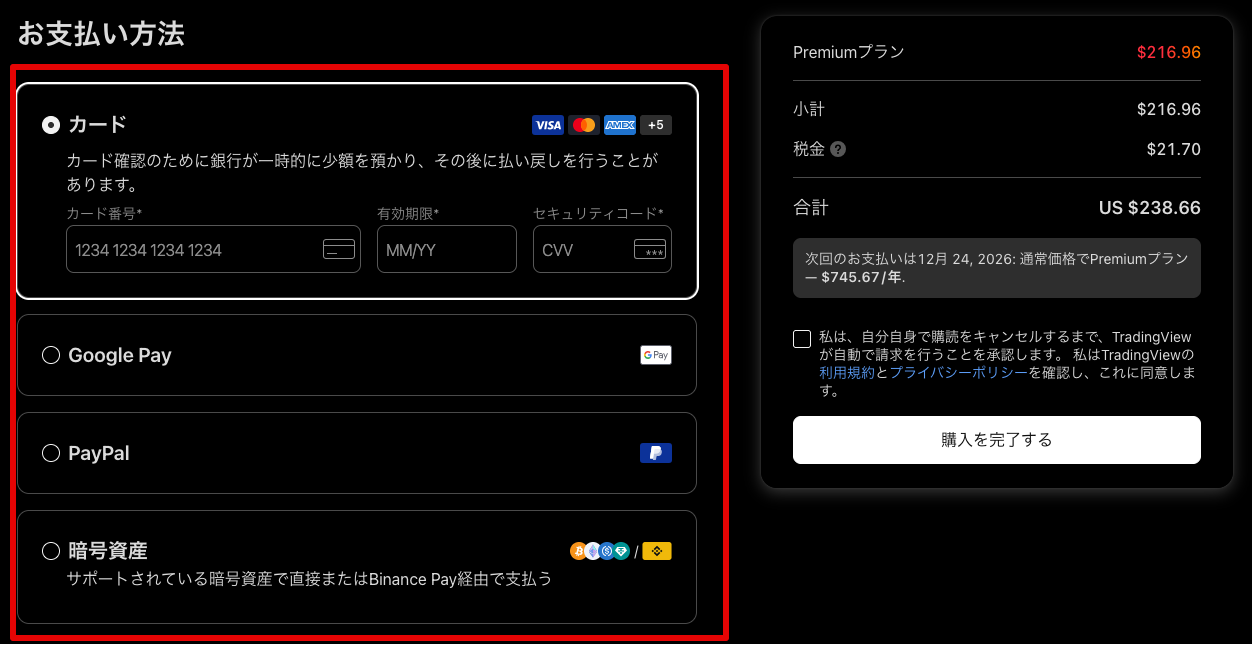Open the 利用規約 terms link
The image size is (1252, 645).
click(847, 373)
